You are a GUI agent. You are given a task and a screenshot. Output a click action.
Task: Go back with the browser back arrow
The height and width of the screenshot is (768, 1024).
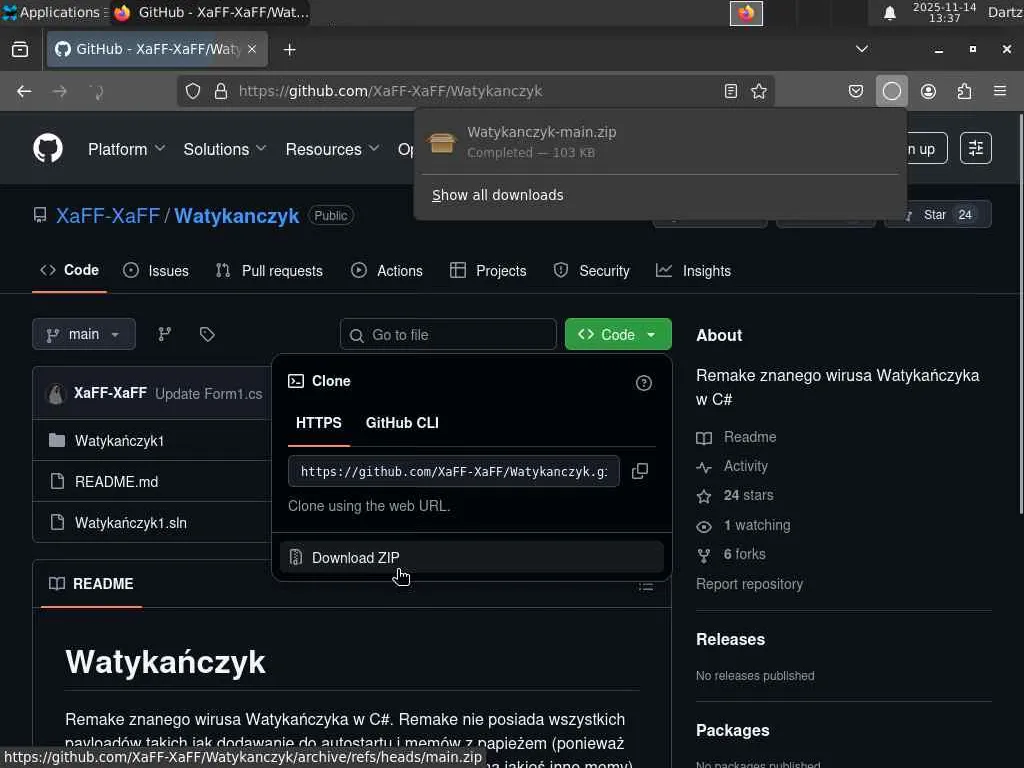(x=24, y=91)
